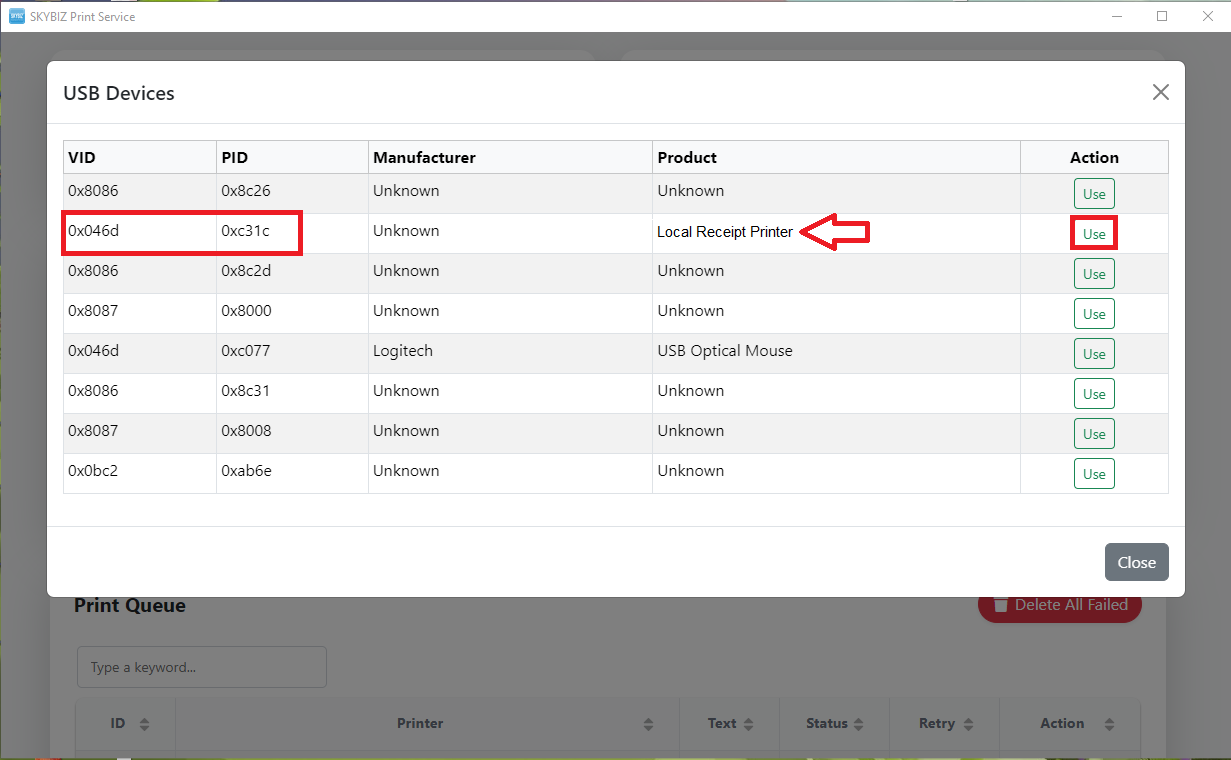The image size is (1231, 760).
Task: Focus the 'Type a keyword...' search field
Action: pyautogui.click(x=202, y=667)
